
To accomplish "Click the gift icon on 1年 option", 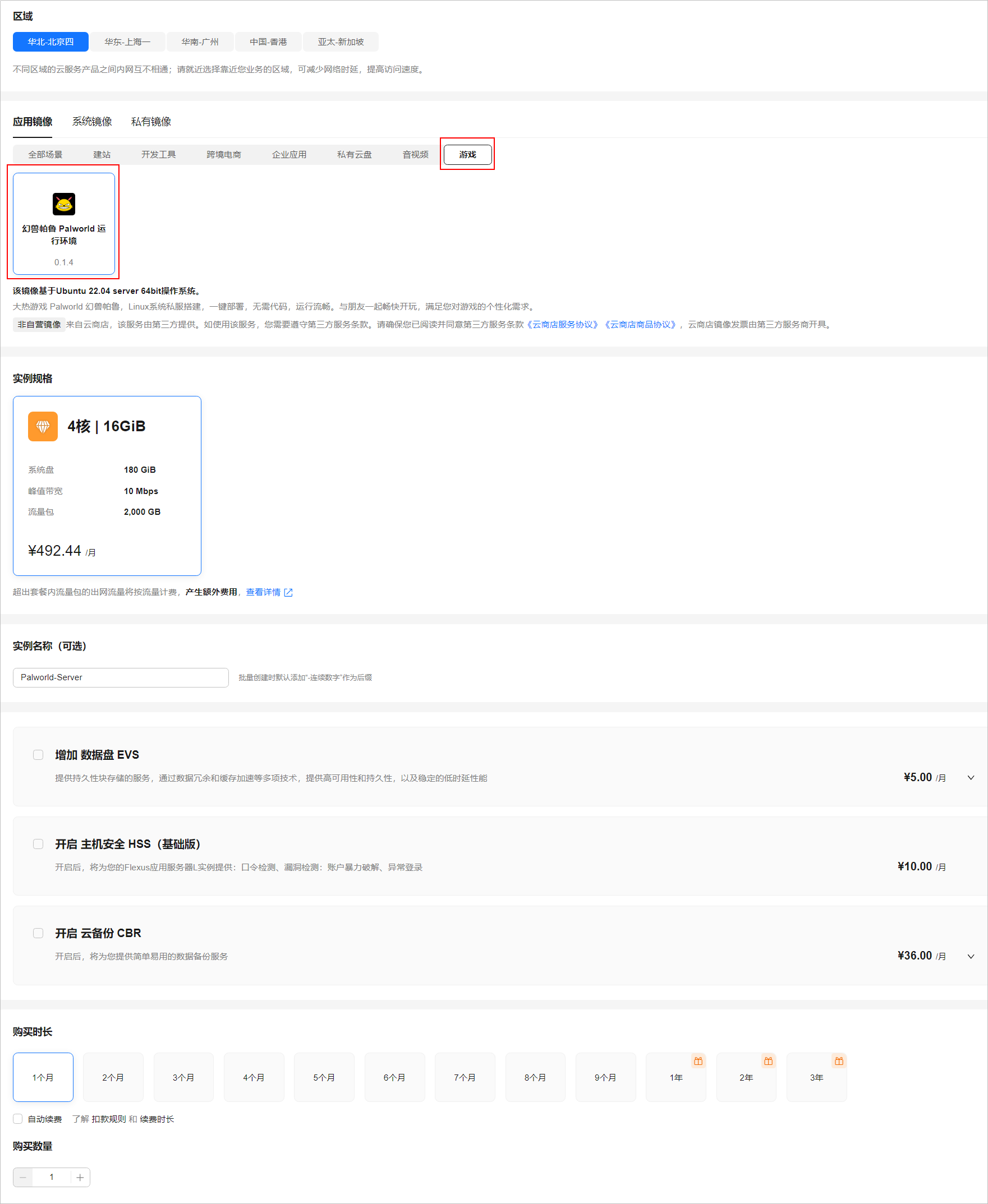I will pyautogui.click(x=699, y=1061).
